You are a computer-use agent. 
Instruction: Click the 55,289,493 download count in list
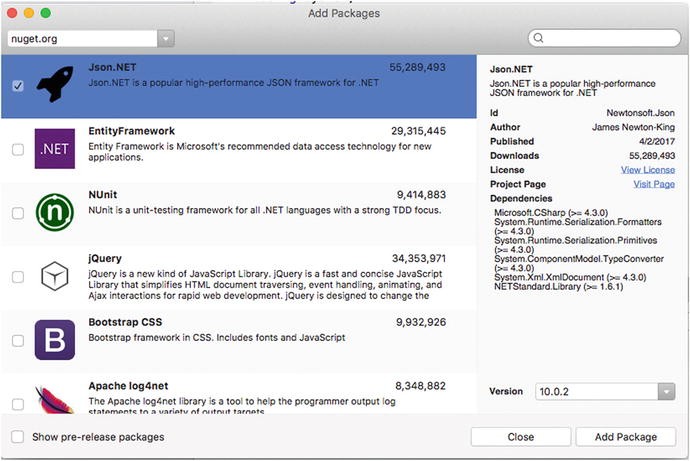pyautogui.click(x=417, y=67)
